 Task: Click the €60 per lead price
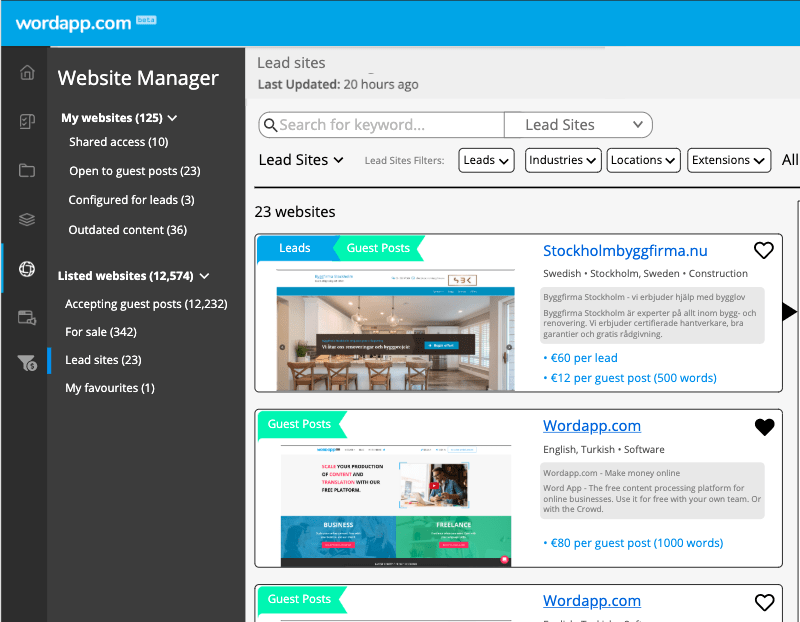581,358
